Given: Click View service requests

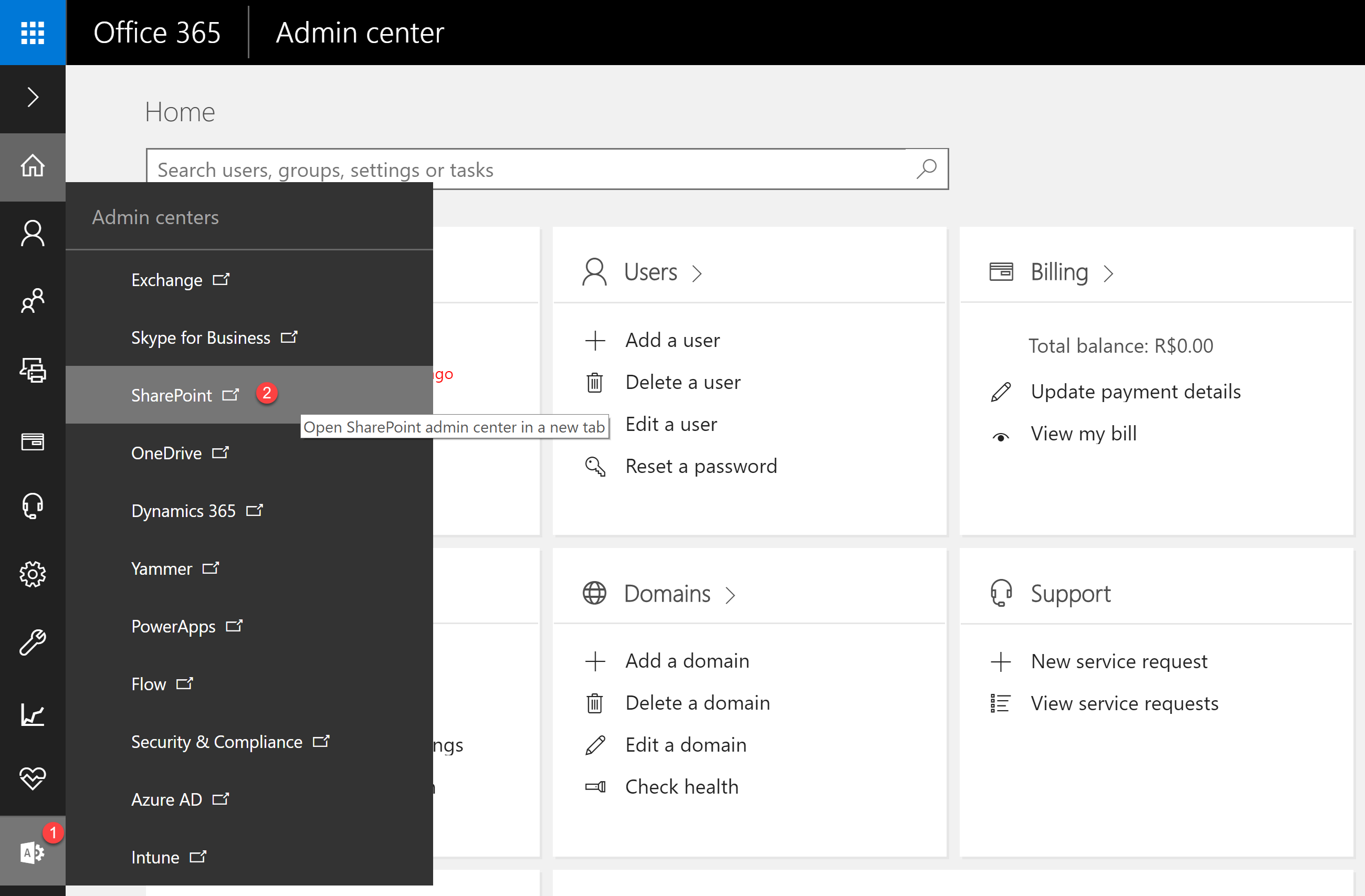Looking at the screenshot, I should point(1124,703).
